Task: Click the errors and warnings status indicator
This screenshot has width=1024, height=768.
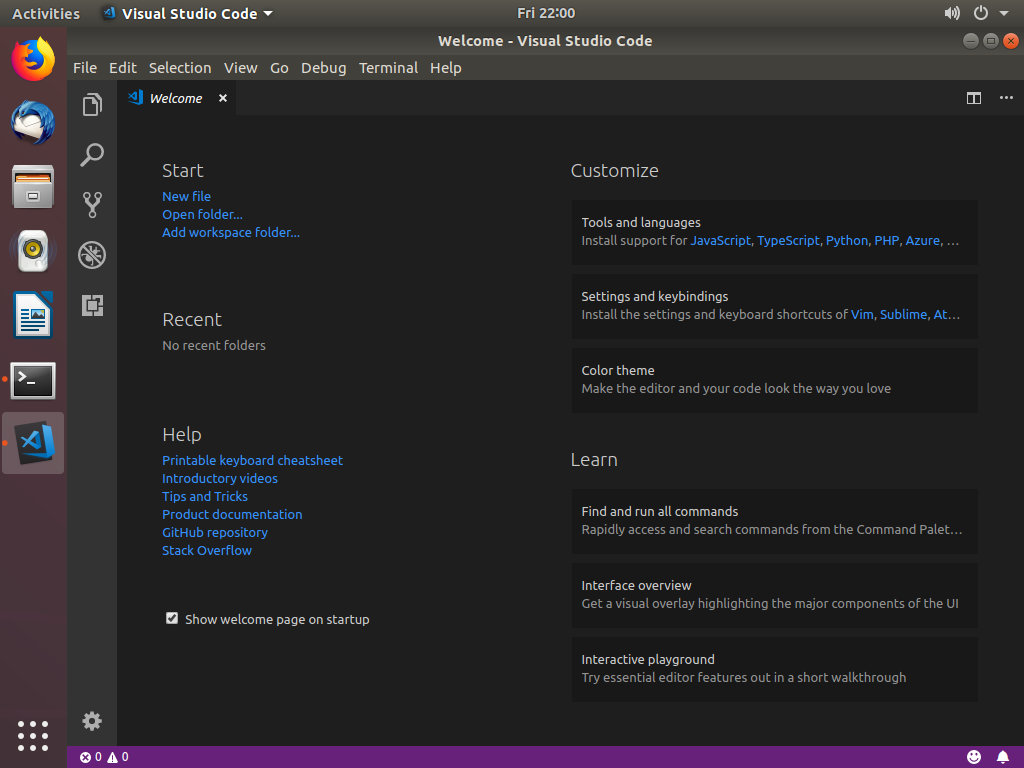Action: click(103, 757)
